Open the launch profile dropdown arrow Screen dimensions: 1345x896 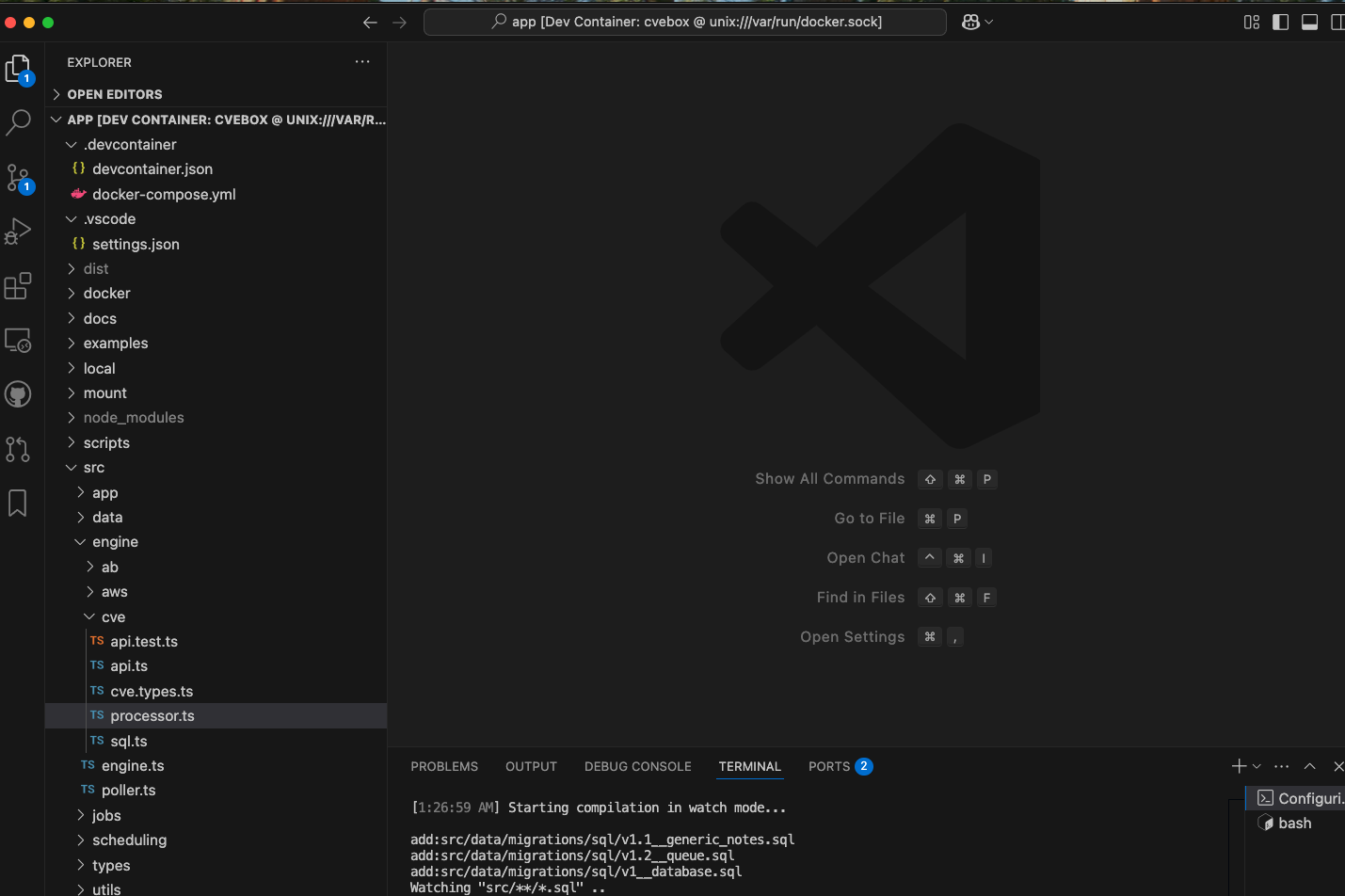click(1257, 766)
